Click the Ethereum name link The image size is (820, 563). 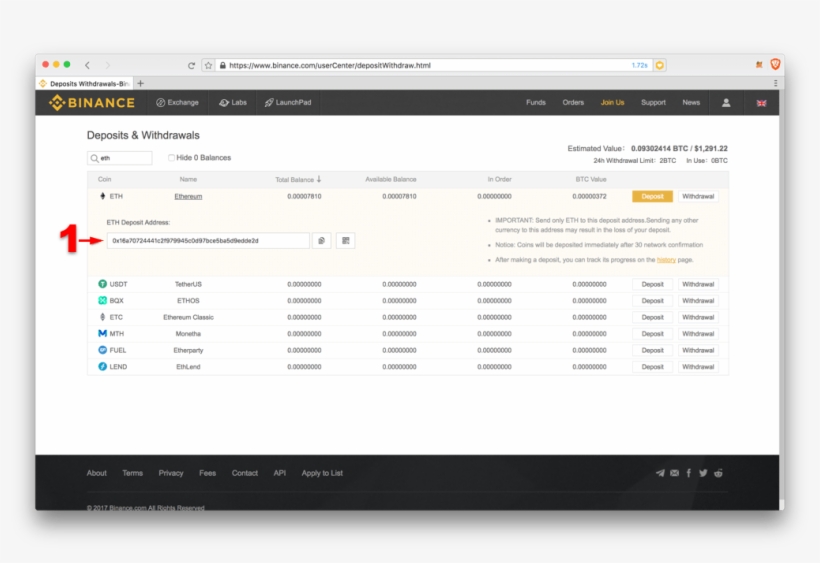pyautogui.click(x=188, y=197)
